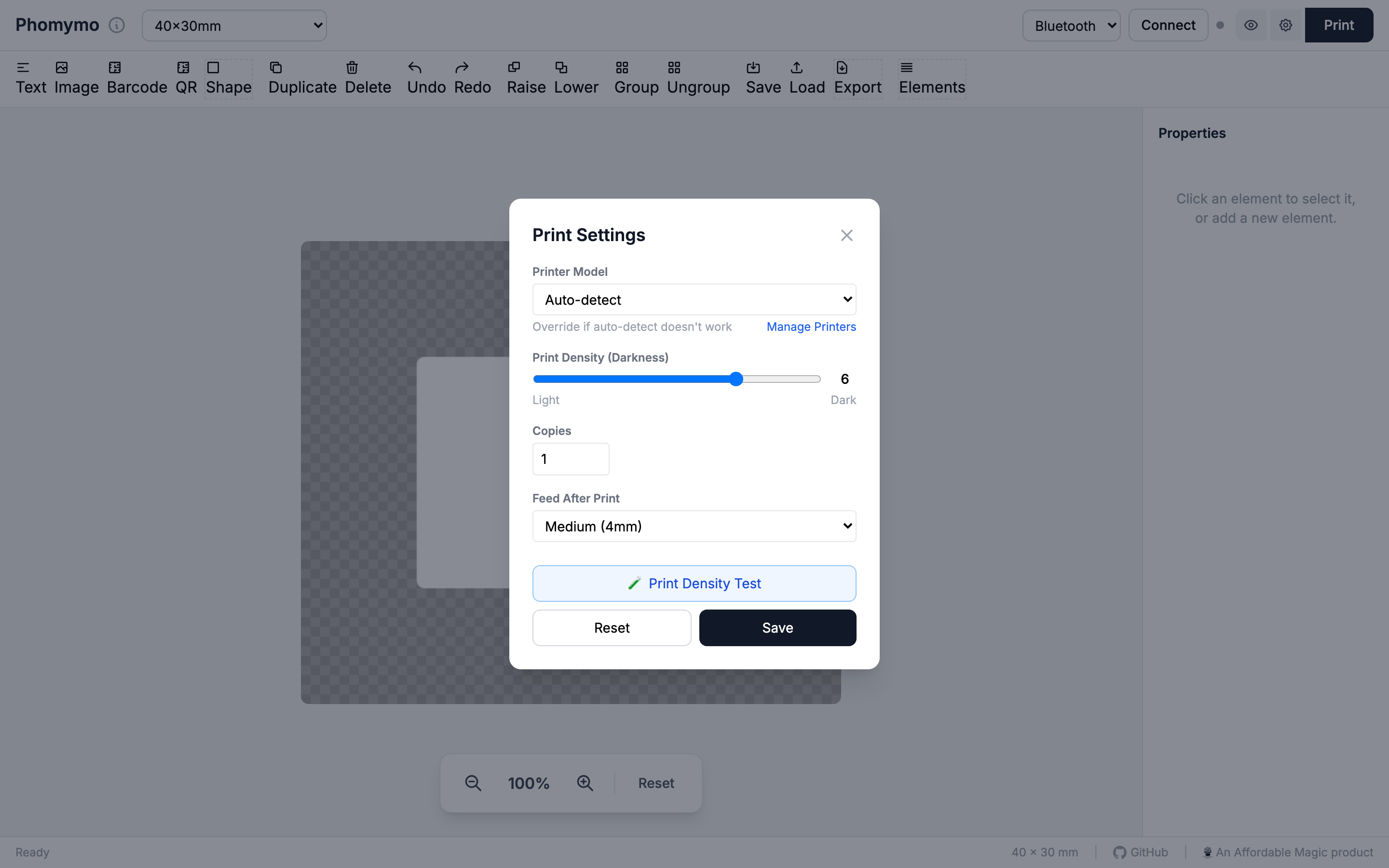Image resolution: width=1389 pixels, height=868 pixels.
Task: Add a Barcode element
Action: coord(136,78)
